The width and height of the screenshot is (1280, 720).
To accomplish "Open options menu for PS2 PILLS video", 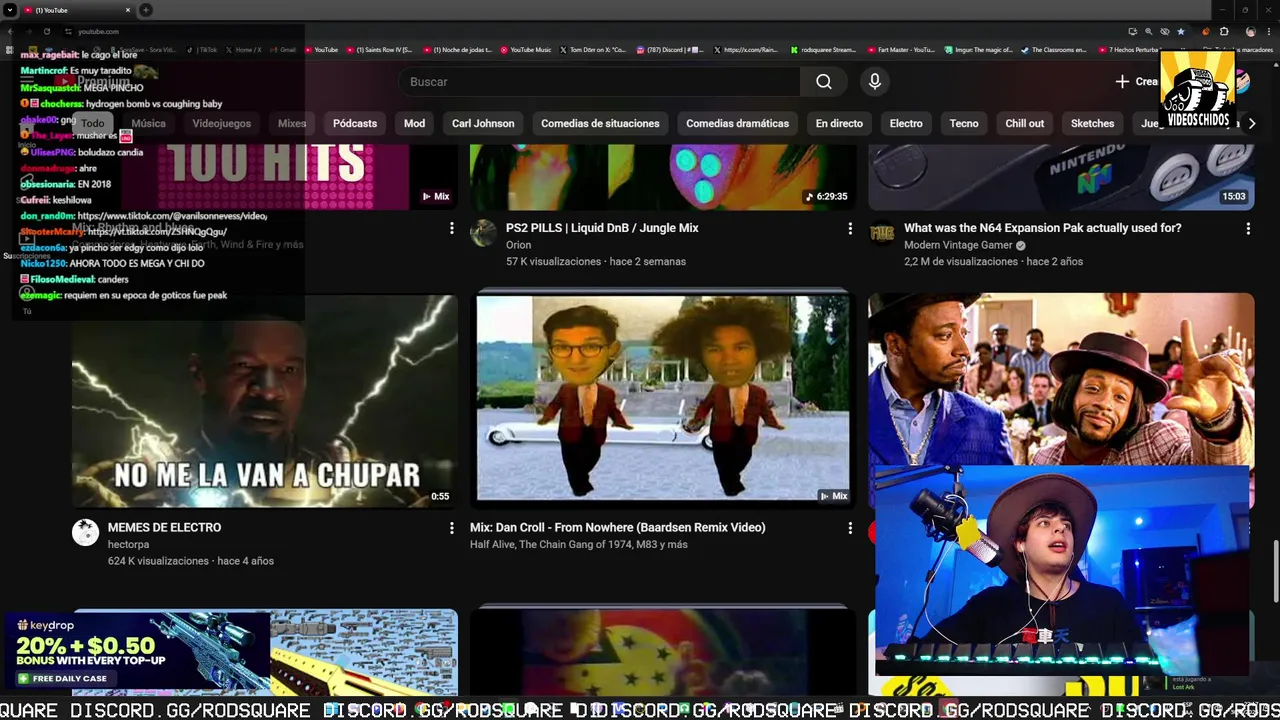I will coord(850,229).
